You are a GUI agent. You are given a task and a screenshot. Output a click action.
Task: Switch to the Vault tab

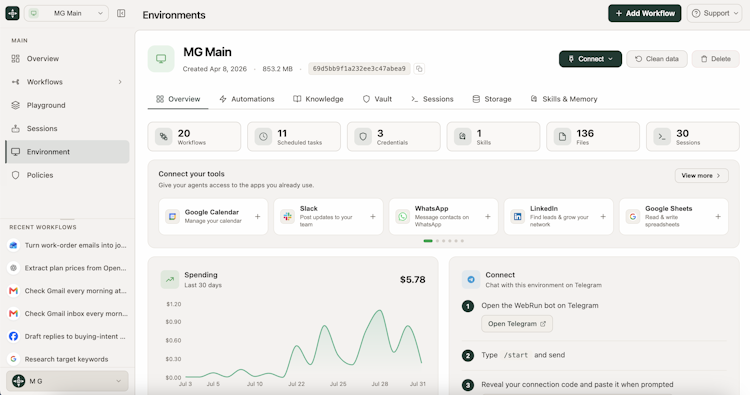[377, 99]
